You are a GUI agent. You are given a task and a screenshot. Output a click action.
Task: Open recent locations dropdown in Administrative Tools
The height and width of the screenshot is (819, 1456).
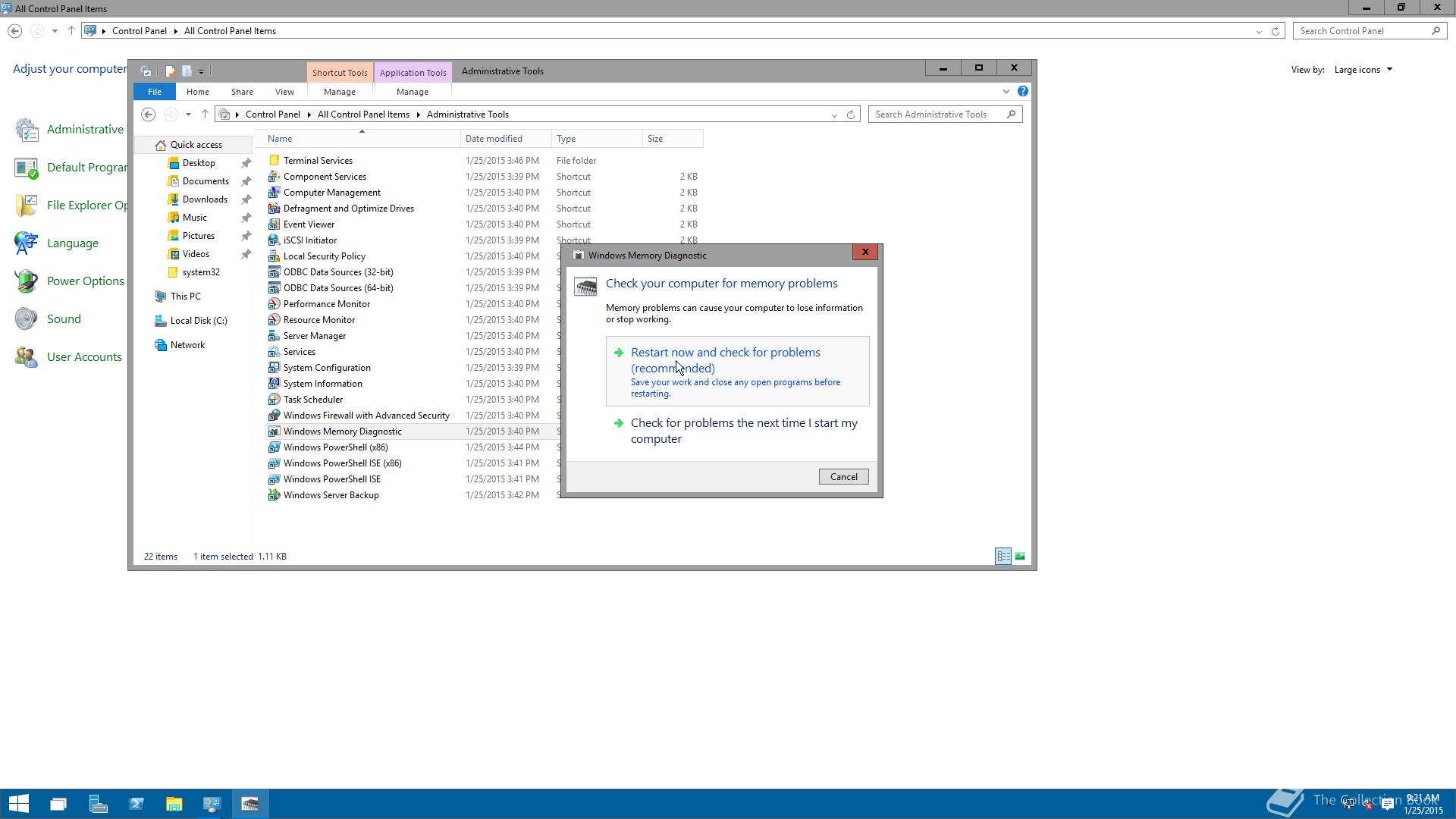[x=188, y=115]
